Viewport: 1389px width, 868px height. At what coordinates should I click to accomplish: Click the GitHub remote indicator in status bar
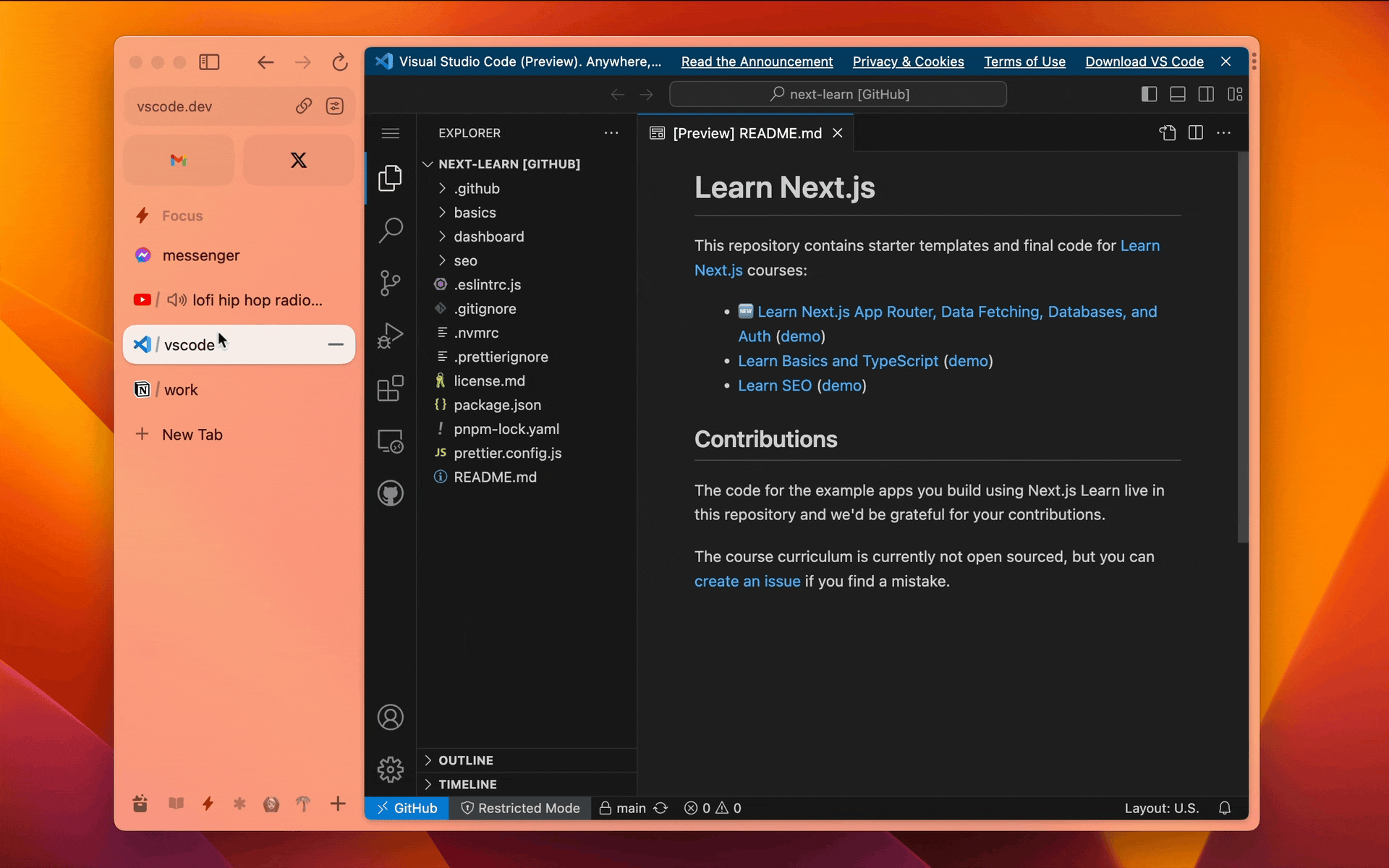[x=407, y=808]
